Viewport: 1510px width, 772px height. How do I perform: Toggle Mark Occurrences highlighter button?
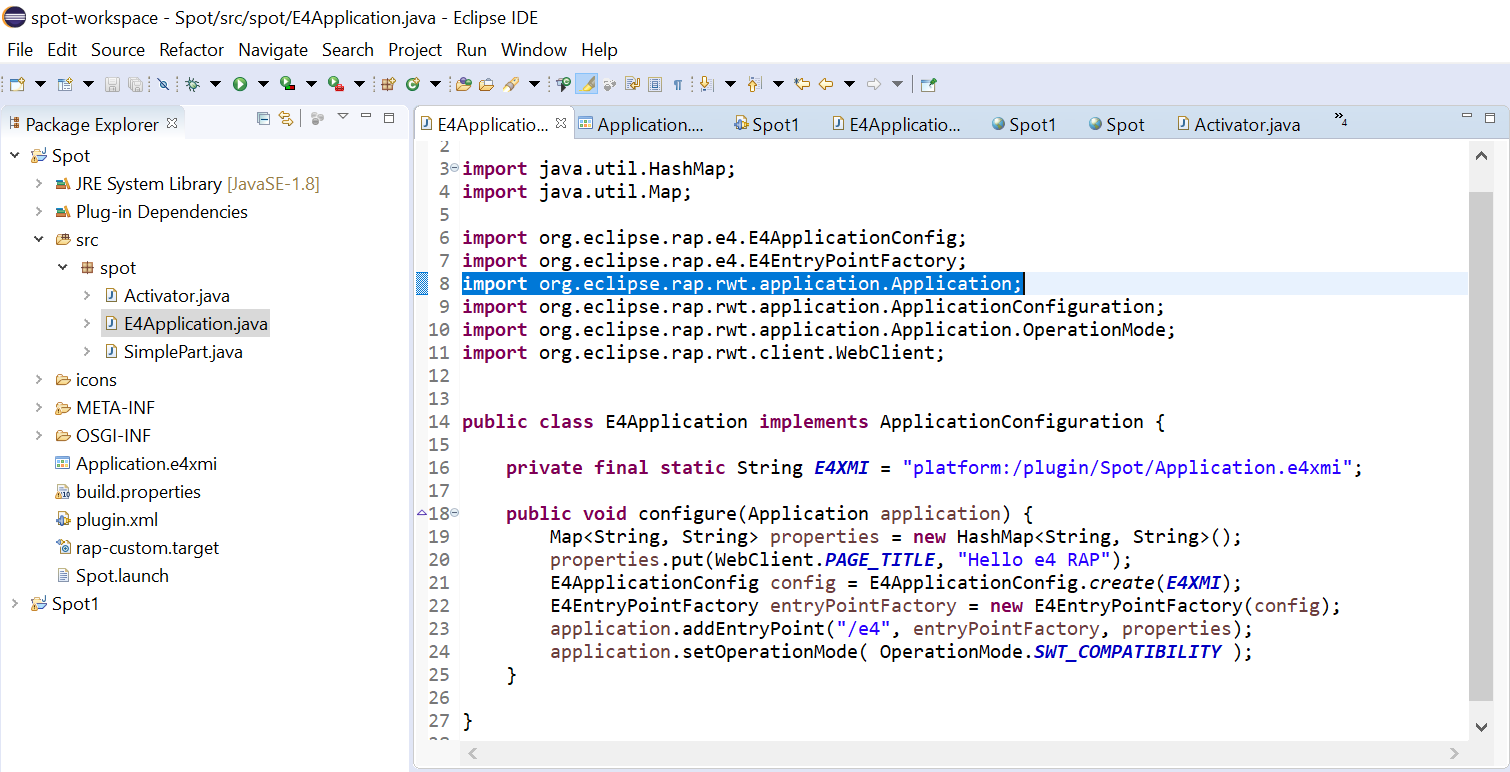[x=588, y=84]
